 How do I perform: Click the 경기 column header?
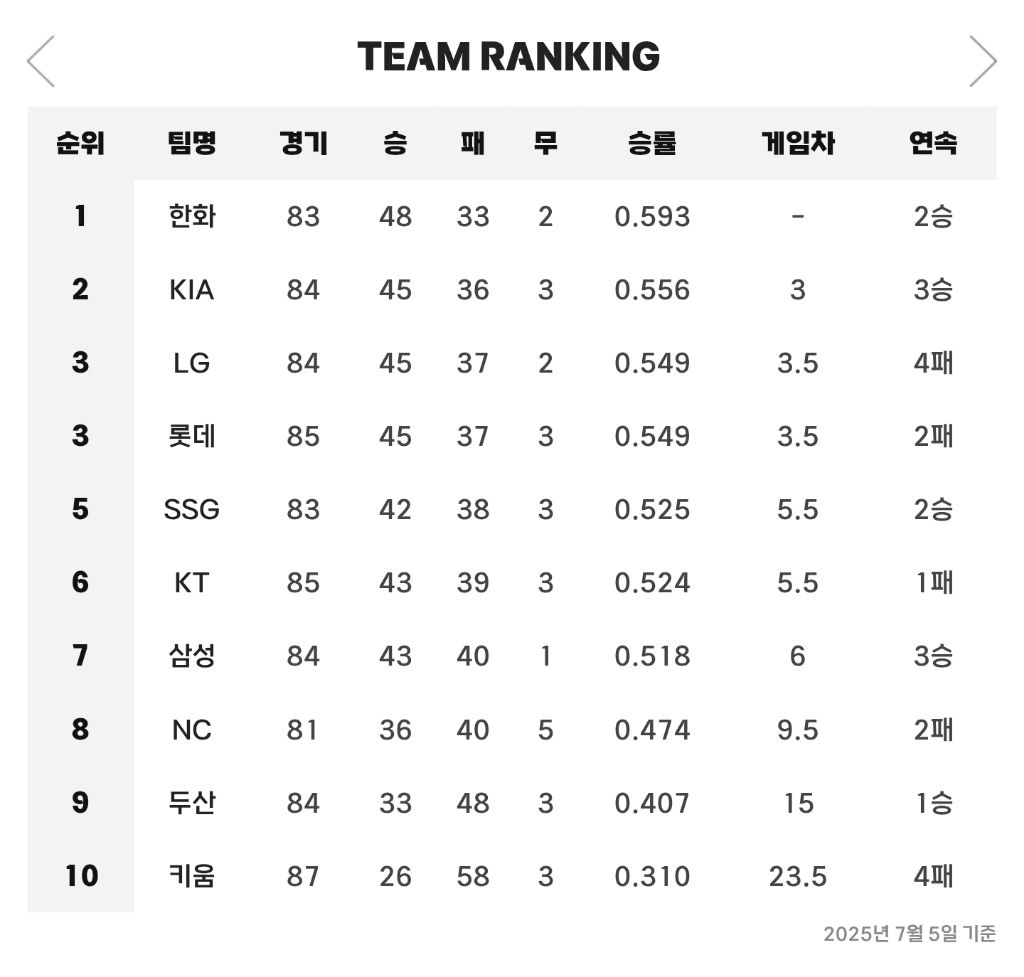[303, 143]
